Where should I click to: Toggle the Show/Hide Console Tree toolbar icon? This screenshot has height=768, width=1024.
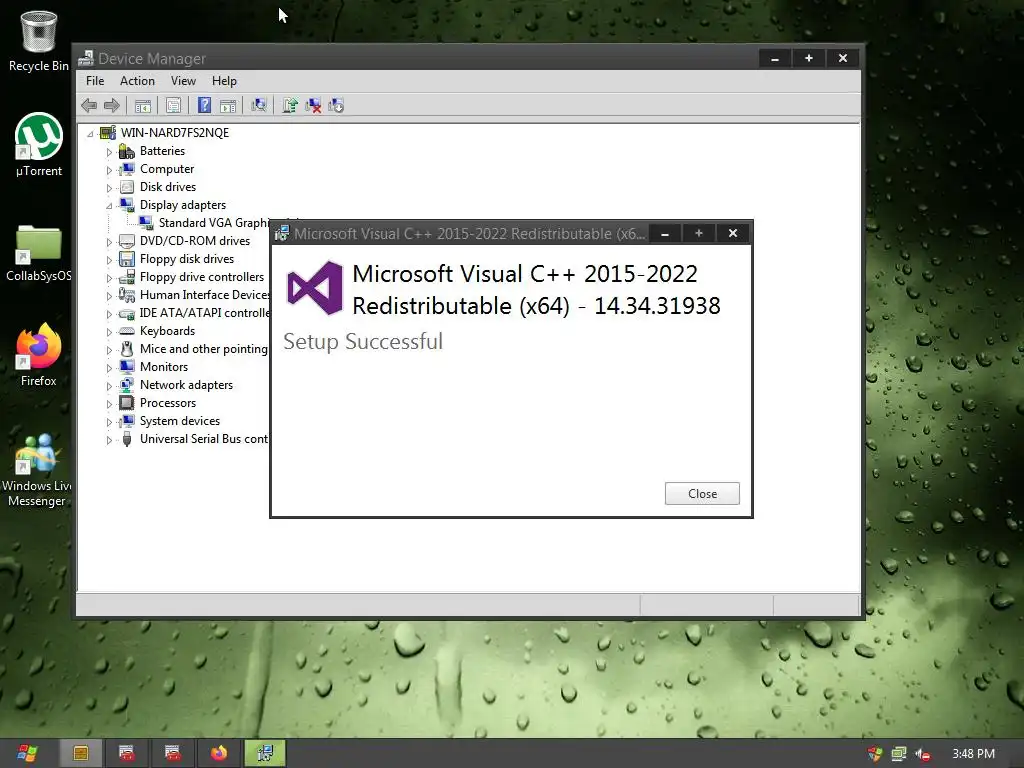[x=142, y=105]
